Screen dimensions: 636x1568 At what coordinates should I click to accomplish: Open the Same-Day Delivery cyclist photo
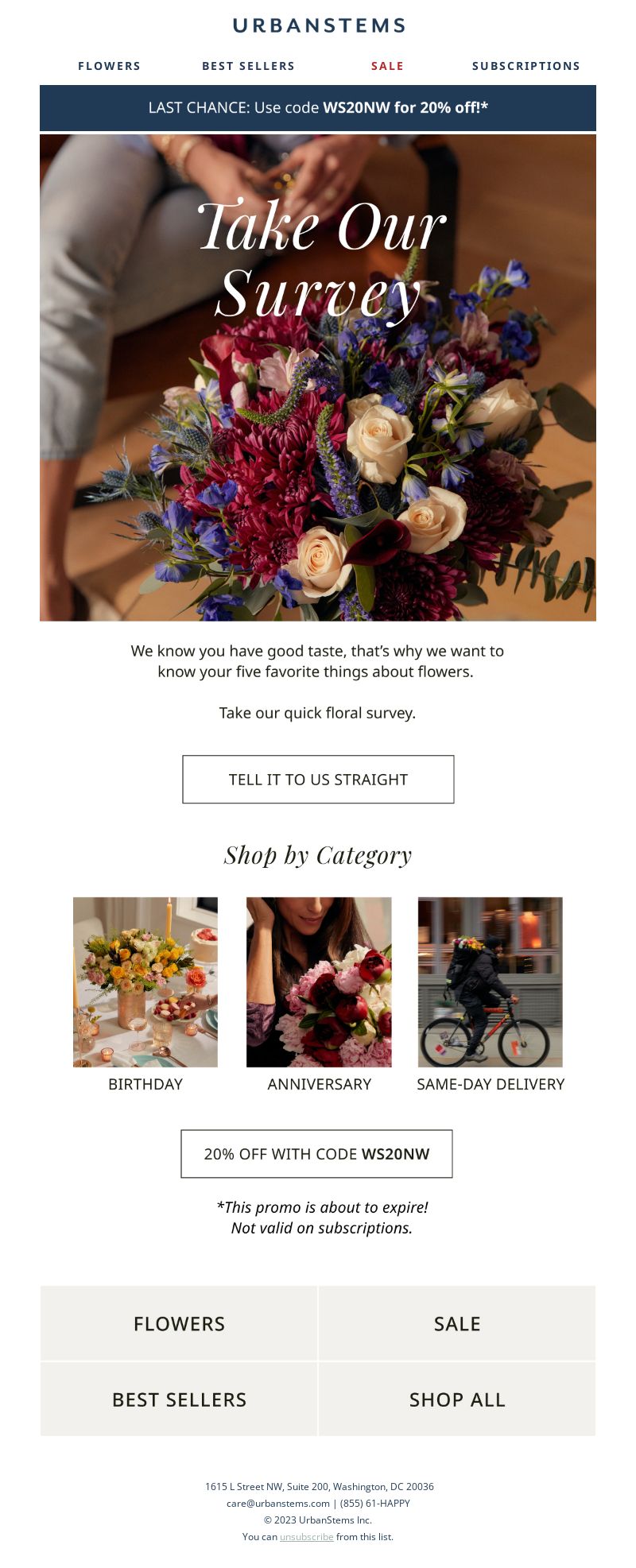[x=491, y=982]
